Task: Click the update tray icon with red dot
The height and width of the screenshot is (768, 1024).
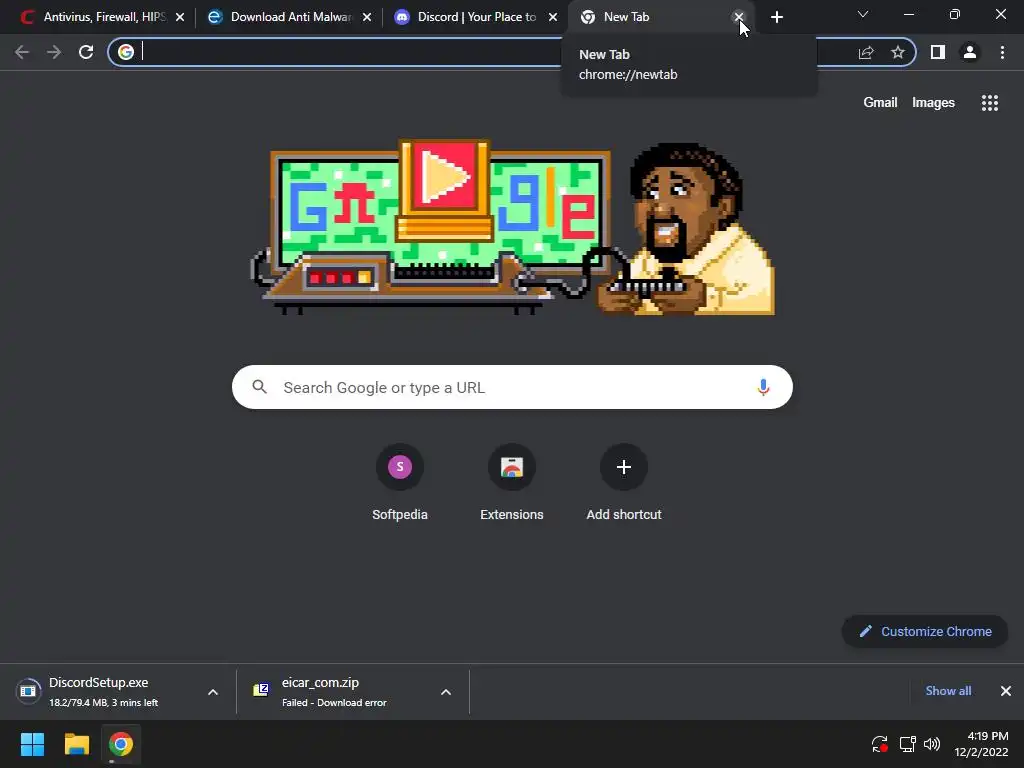Action: point(880,744)
